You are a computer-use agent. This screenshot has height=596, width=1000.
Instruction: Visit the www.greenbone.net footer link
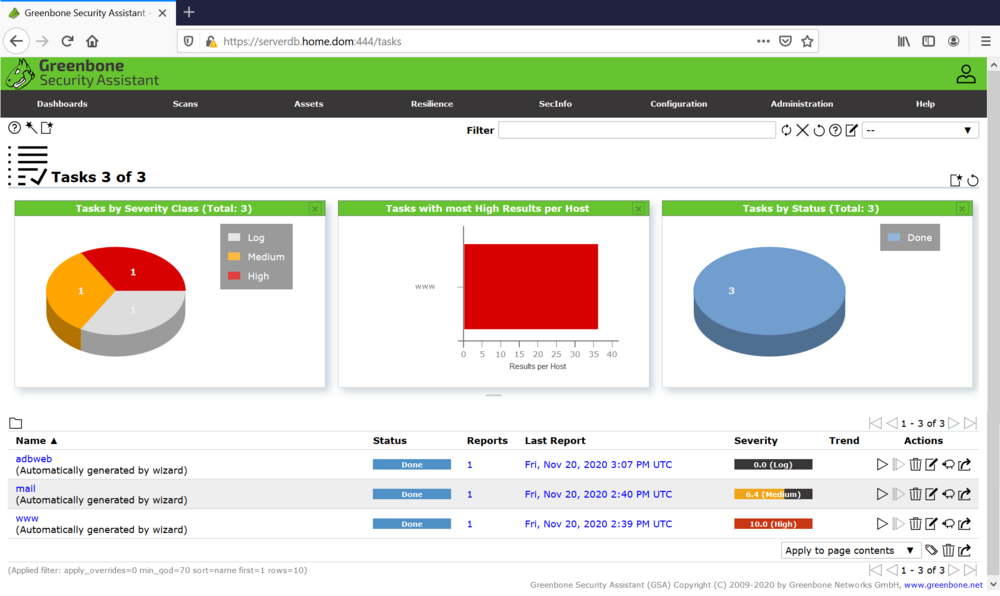[943, 585]
